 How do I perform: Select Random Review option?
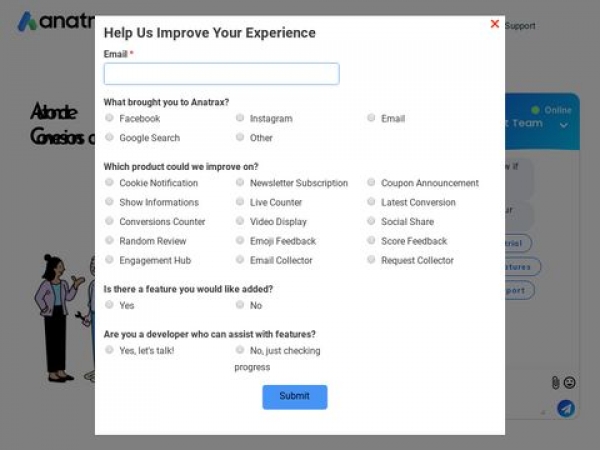coord(109,240)
